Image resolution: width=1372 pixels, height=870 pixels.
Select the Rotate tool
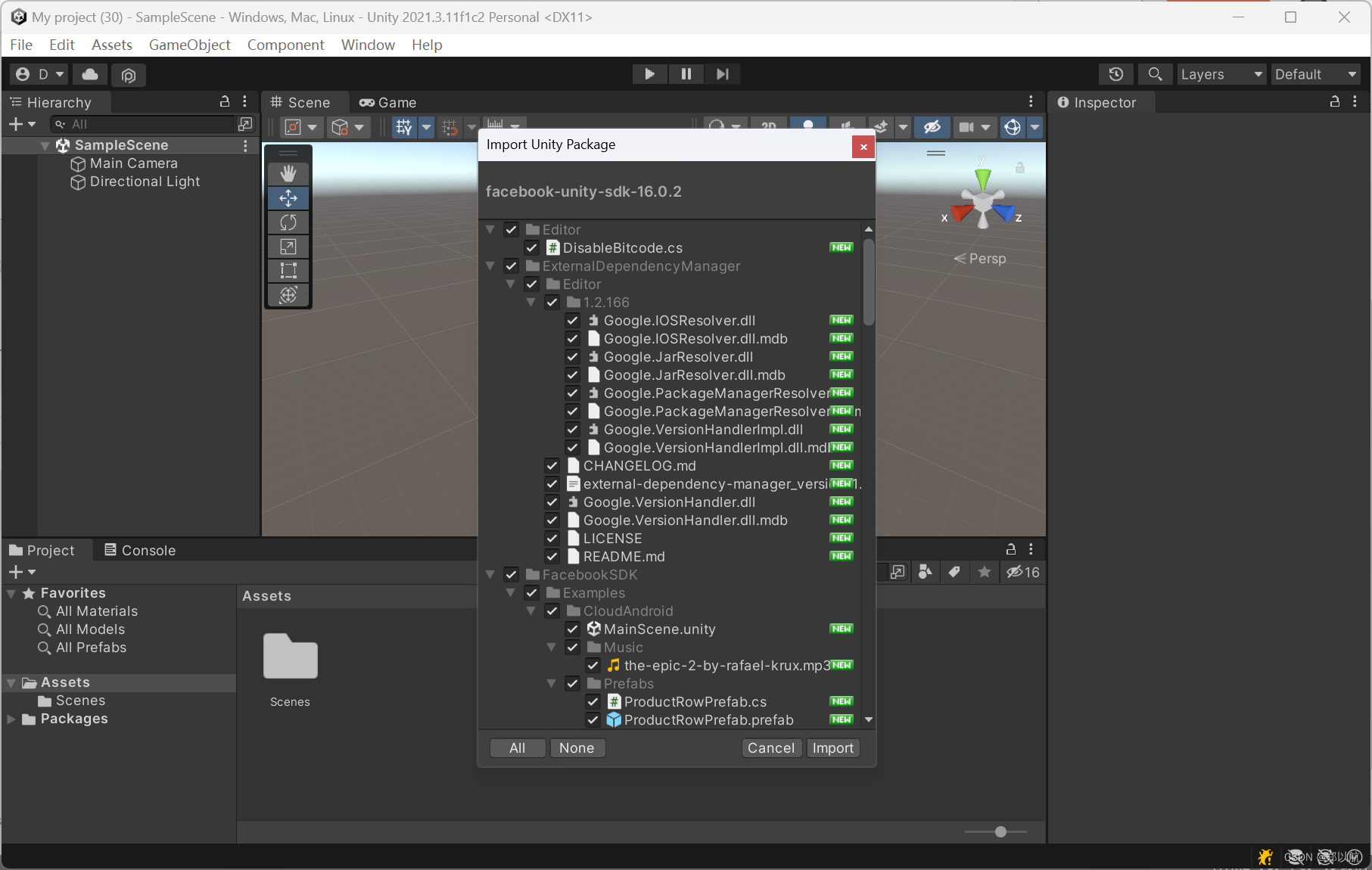click(x=288, y=222)
